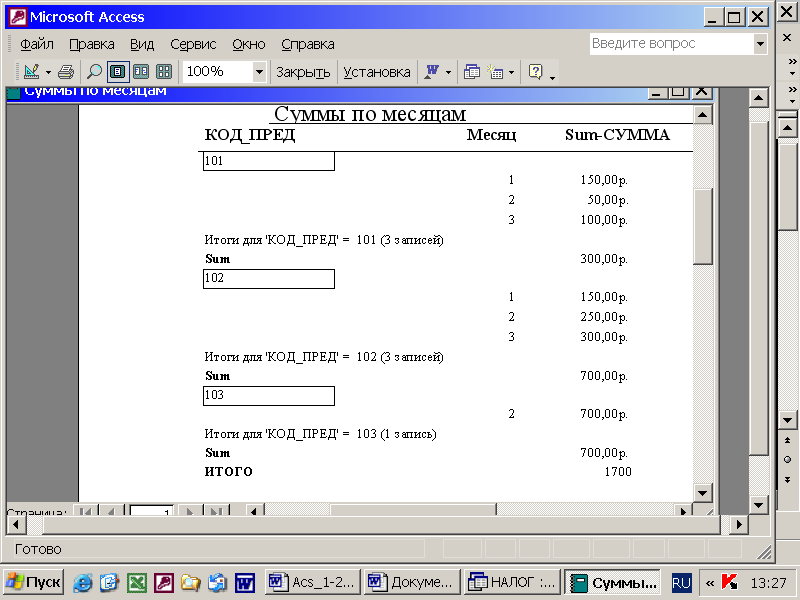Expand hidden tray icons chevron
This screenshot has width=800, height=600.
(x=710, y=583)
